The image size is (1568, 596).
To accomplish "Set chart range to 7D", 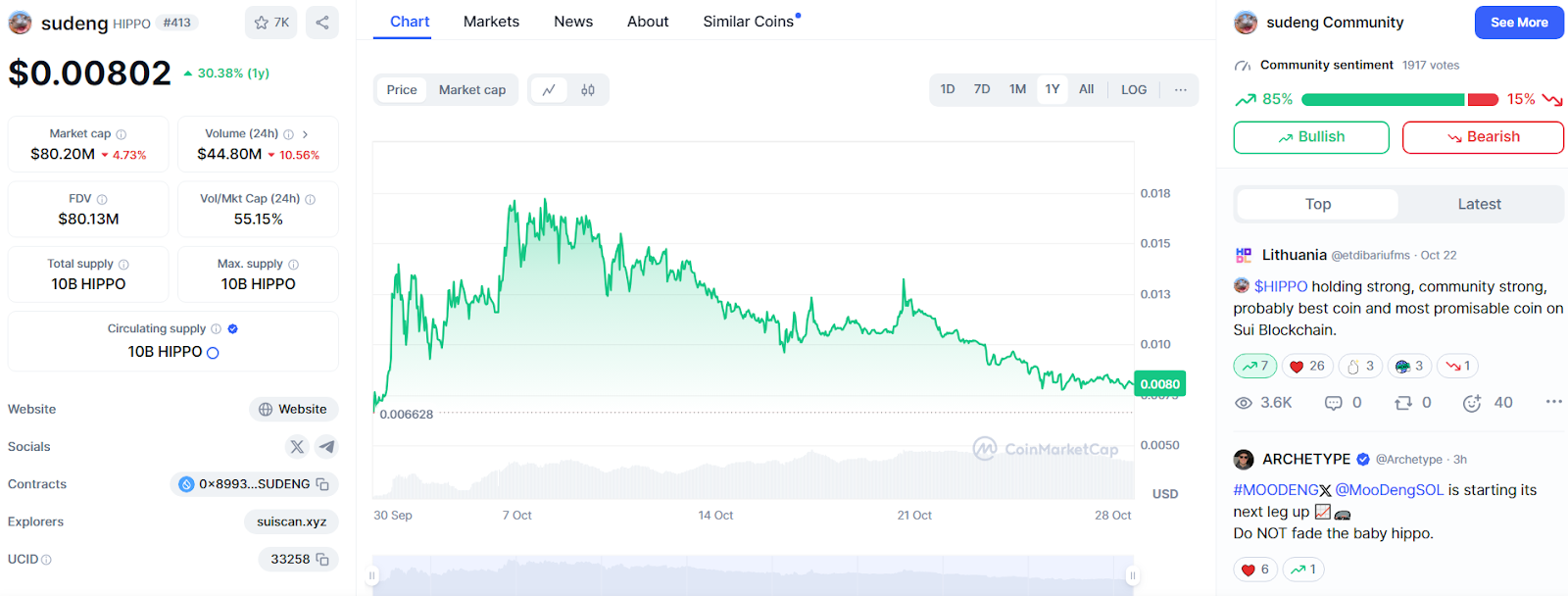I will (x=982, y=89).
